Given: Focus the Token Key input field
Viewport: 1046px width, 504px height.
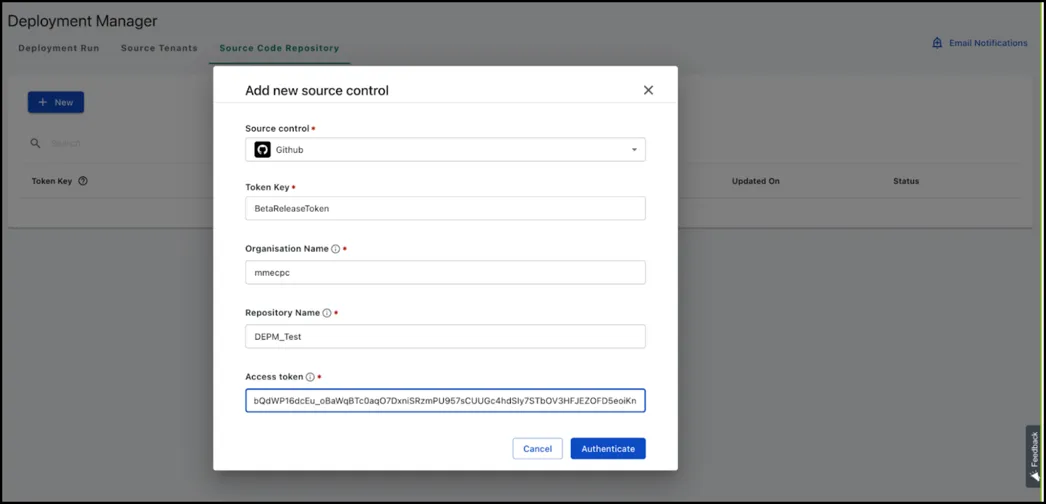Looking at the screenshot, I should 445,208.
